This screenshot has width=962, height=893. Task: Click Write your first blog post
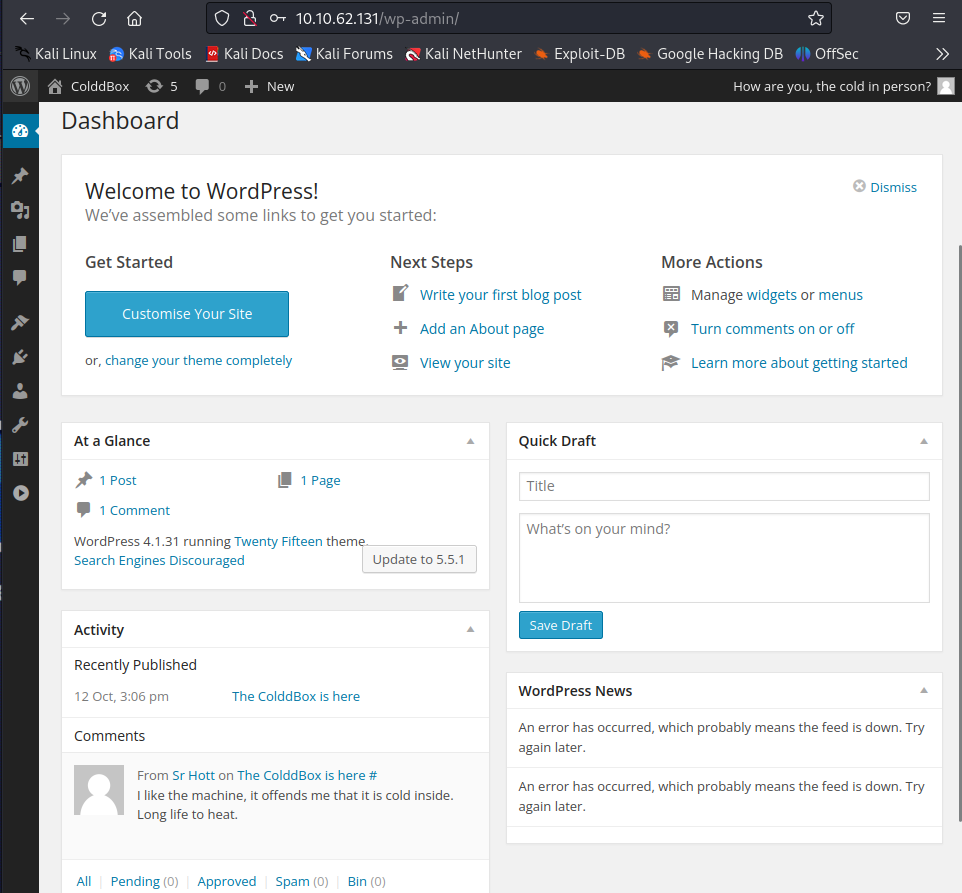point(500,295)
